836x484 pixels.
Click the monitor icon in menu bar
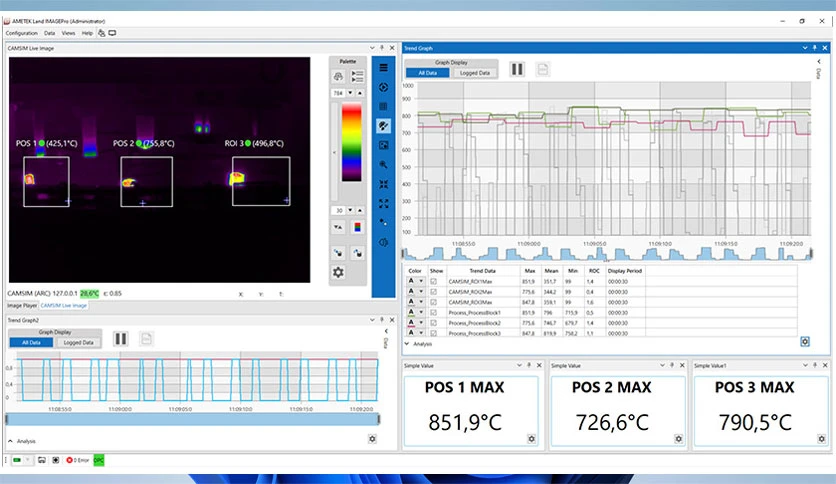tap(112, 33)
